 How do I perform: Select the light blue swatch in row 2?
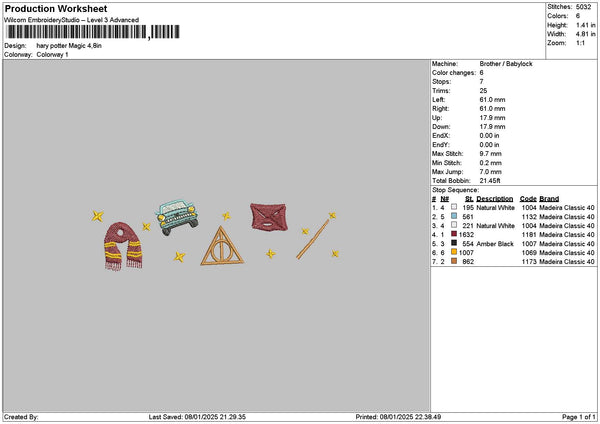[454, 216]
